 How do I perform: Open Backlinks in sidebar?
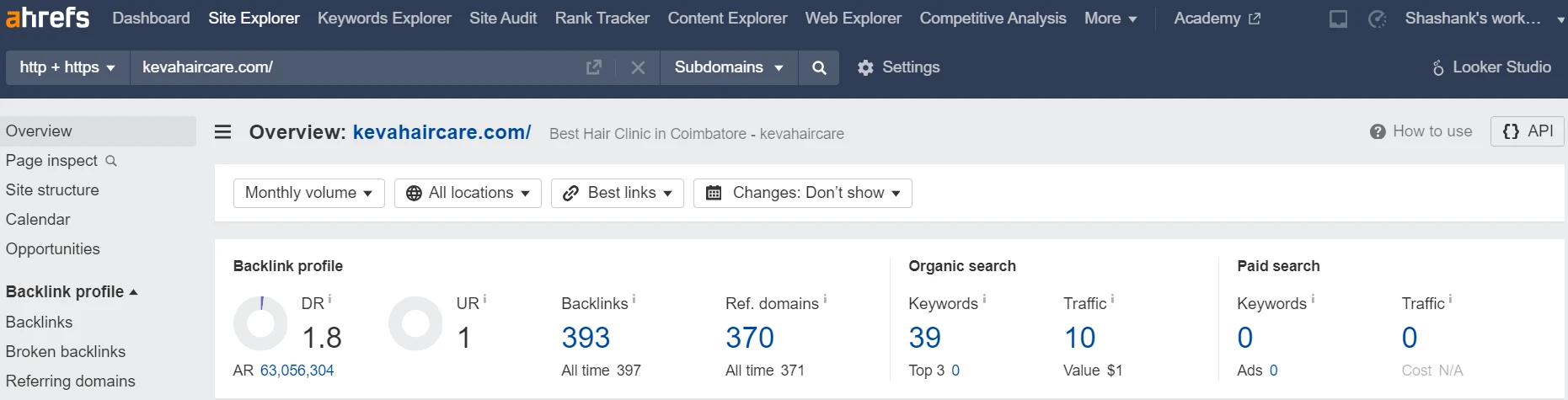click(x=39, y=323)
